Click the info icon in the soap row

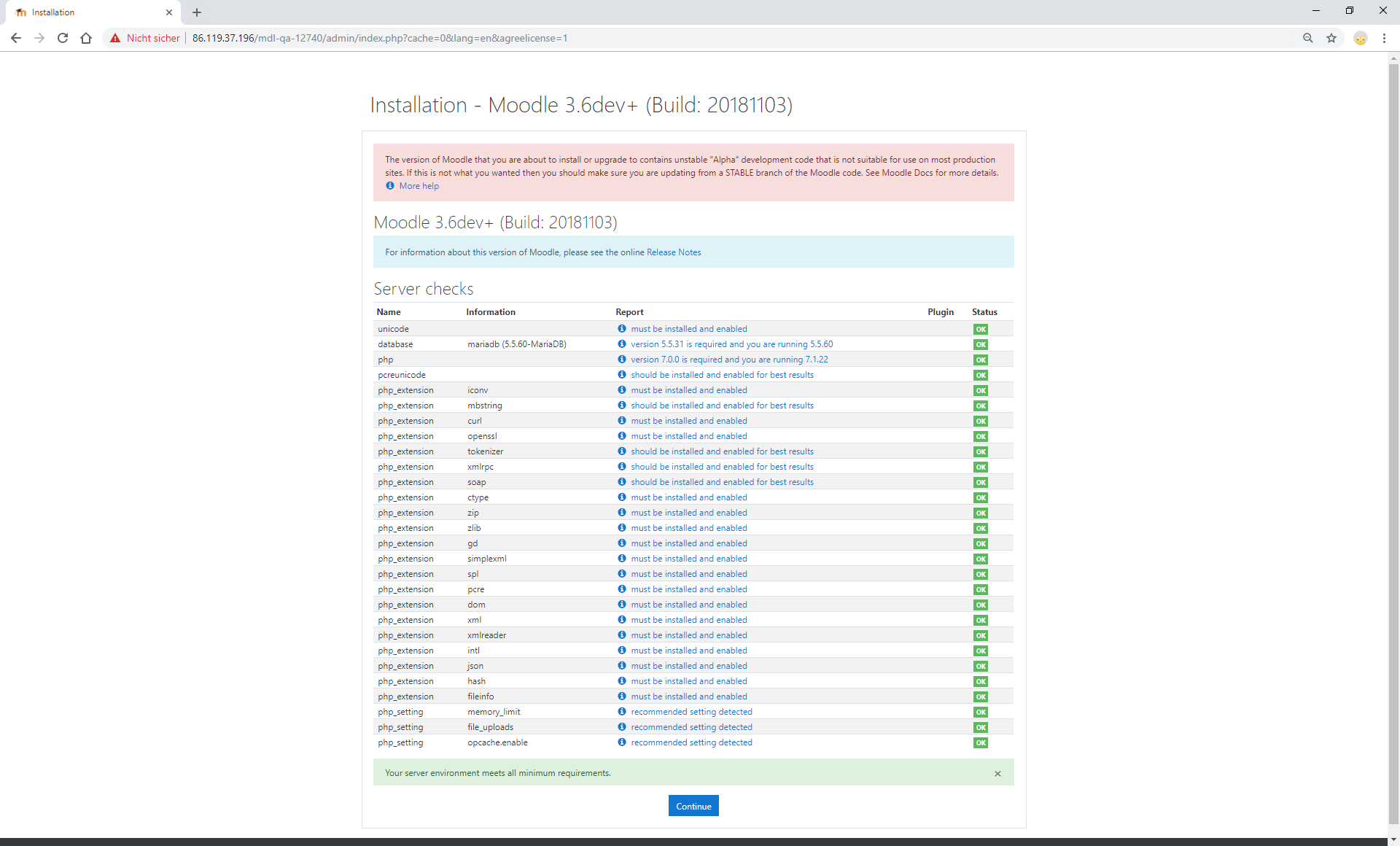pyautogui.click(x=622, y=482)
